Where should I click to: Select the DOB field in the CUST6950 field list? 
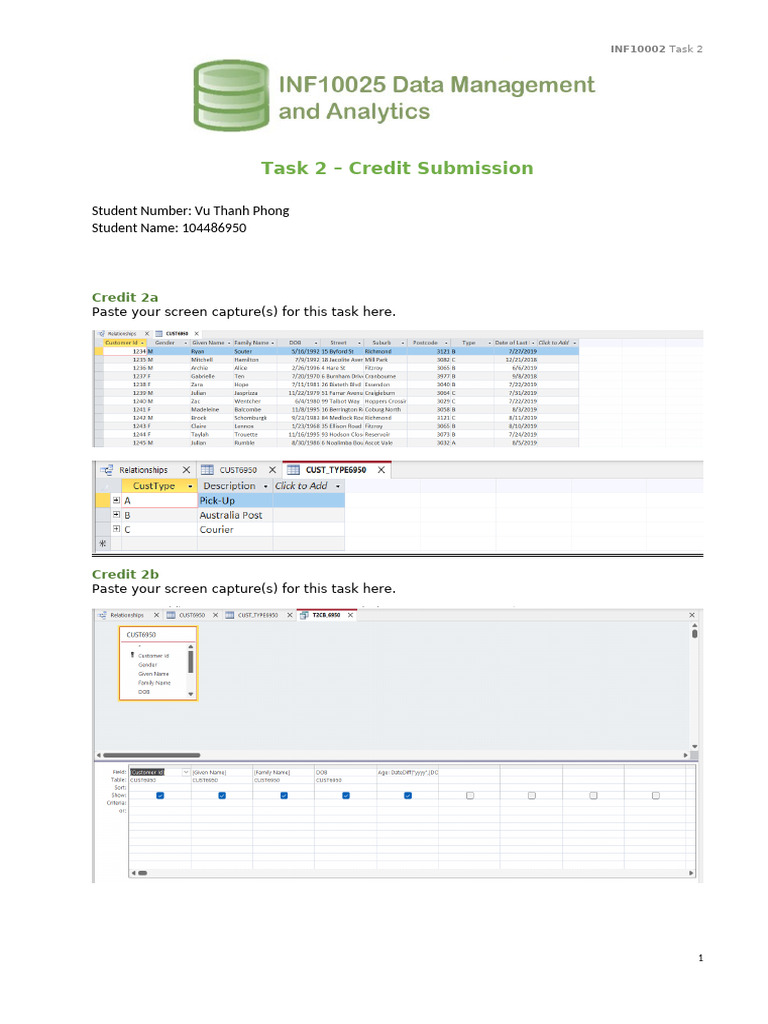(x=144, y=692)
